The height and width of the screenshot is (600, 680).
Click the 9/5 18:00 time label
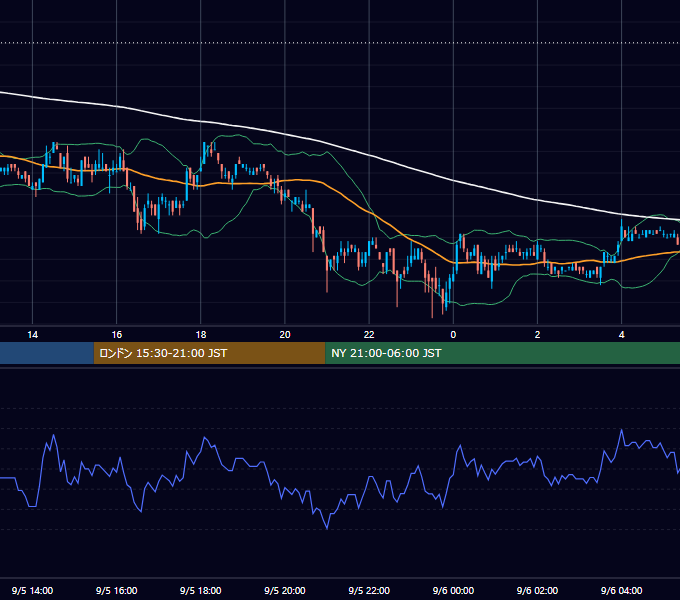click(x=201, y=590)
